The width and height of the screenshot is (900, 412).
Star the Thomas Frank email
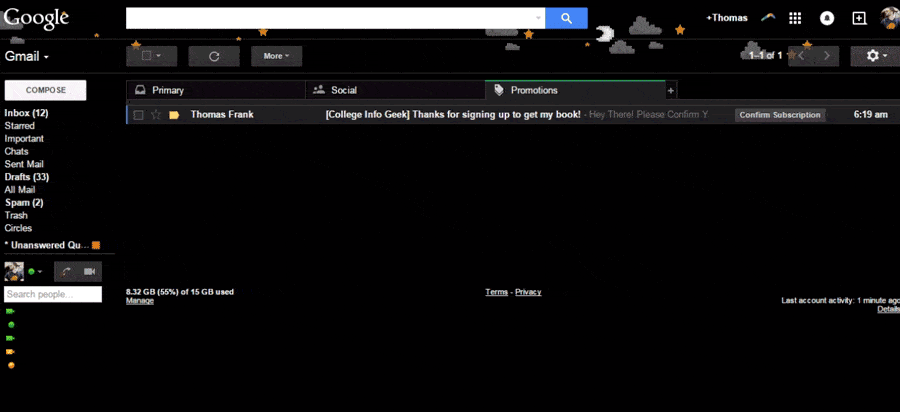click(x=156, y=115)
